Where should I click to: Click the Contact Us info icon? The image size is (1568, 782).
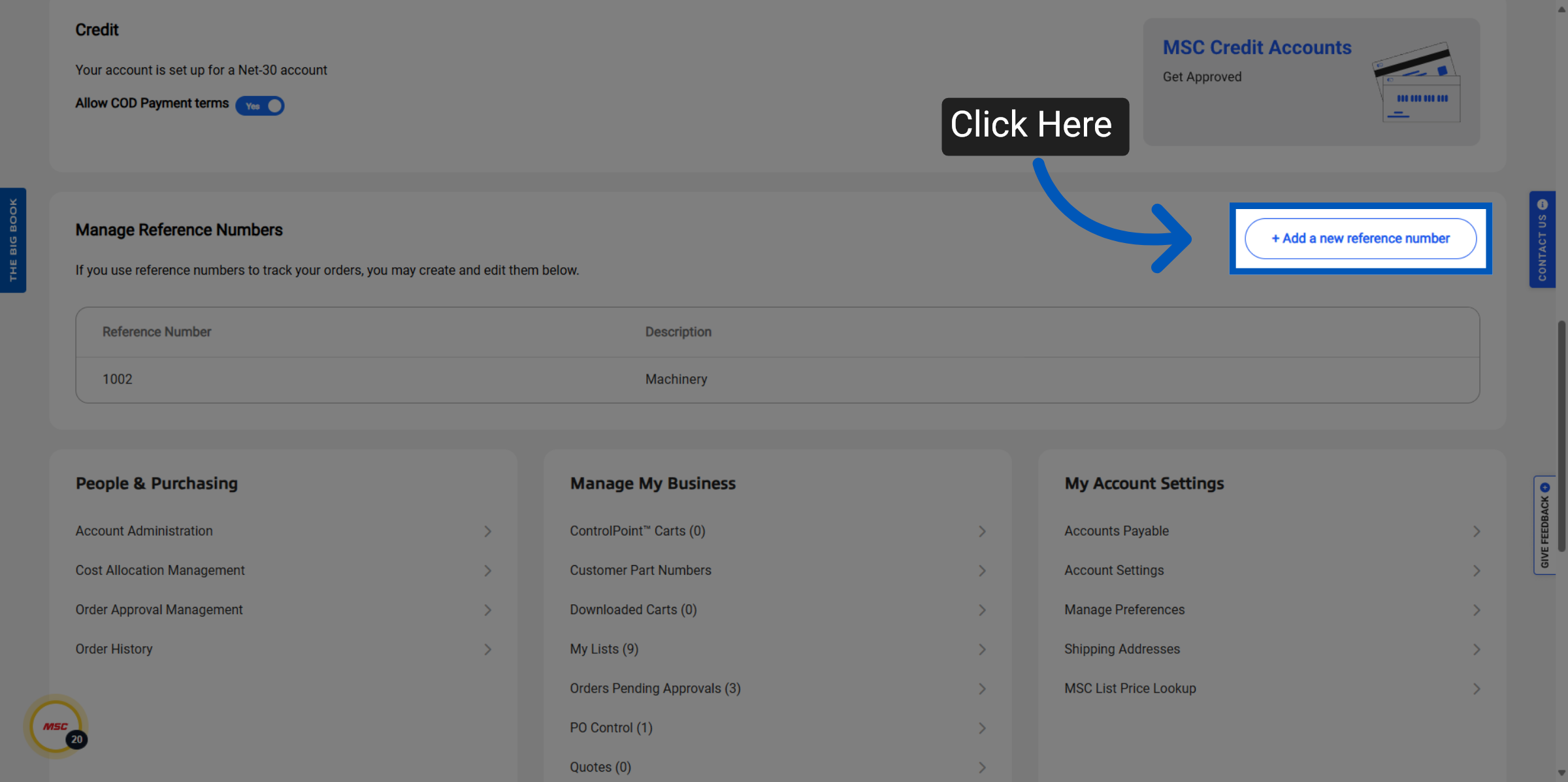tap(1543, 204)
